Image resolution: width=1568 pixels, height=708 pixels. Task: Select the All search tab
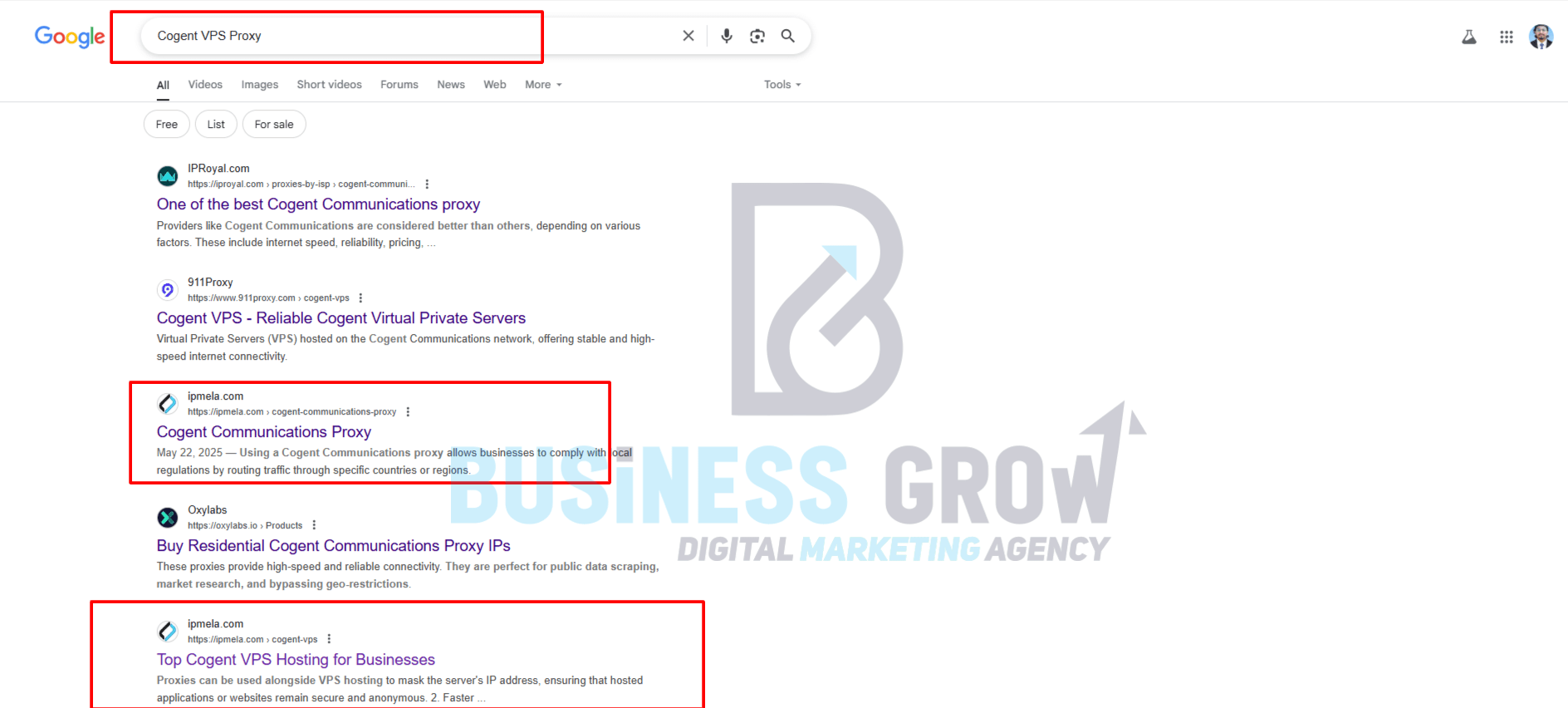163,85
